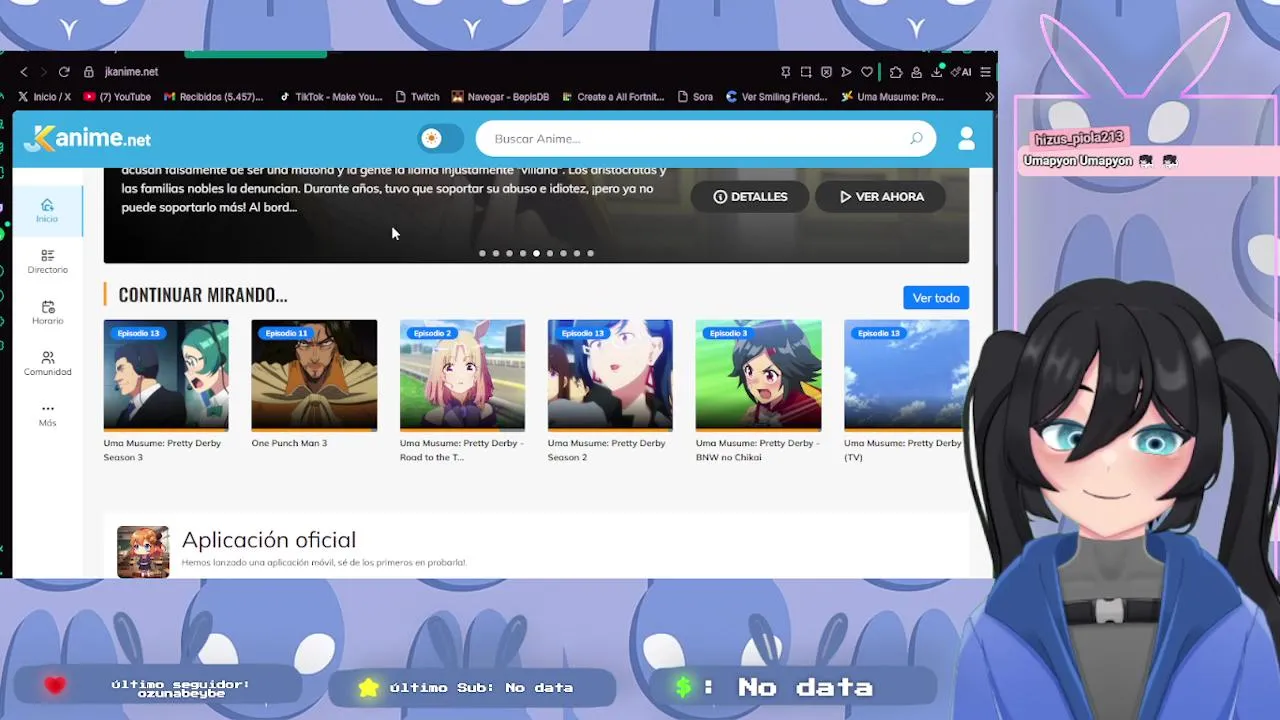
Task: Open the Twitch bookmark
Action: pos(418,97)
